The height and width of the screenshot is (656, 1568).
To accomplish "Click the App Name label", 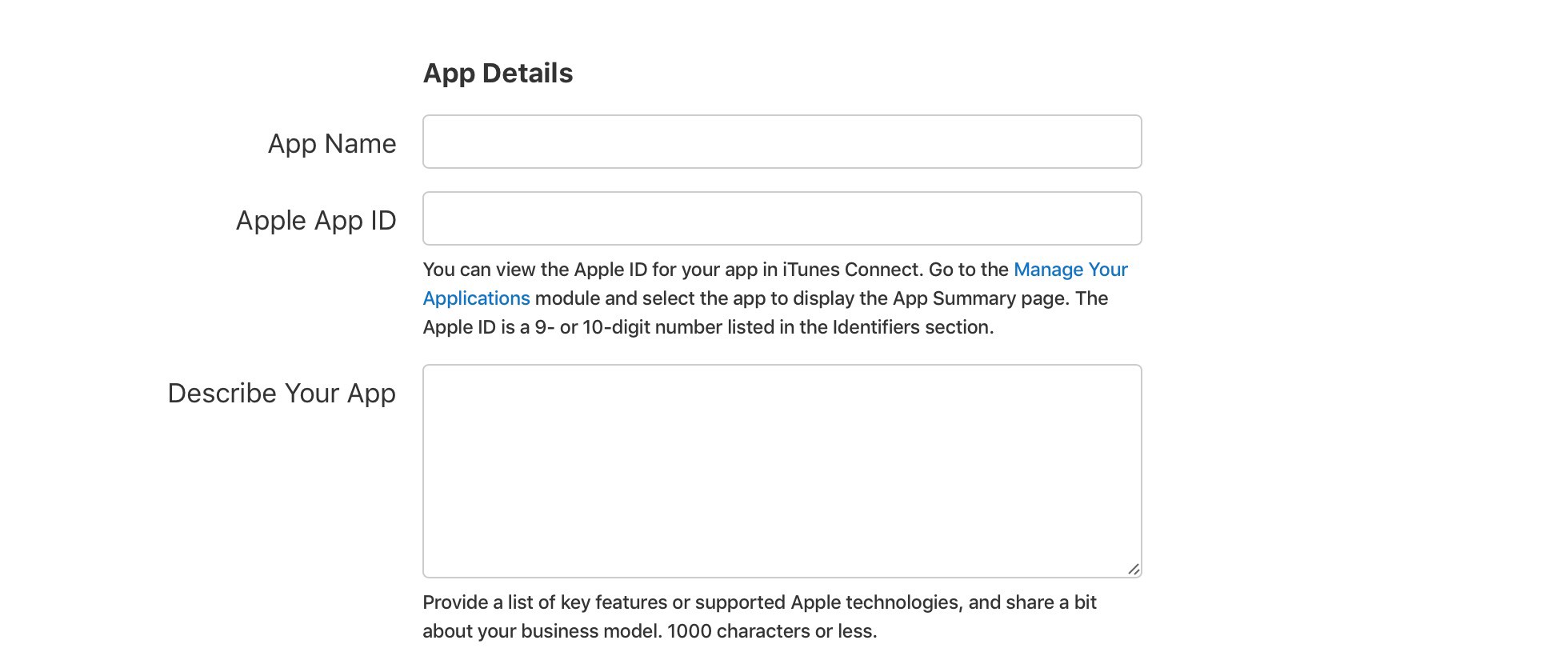I will tap(332, 143).
